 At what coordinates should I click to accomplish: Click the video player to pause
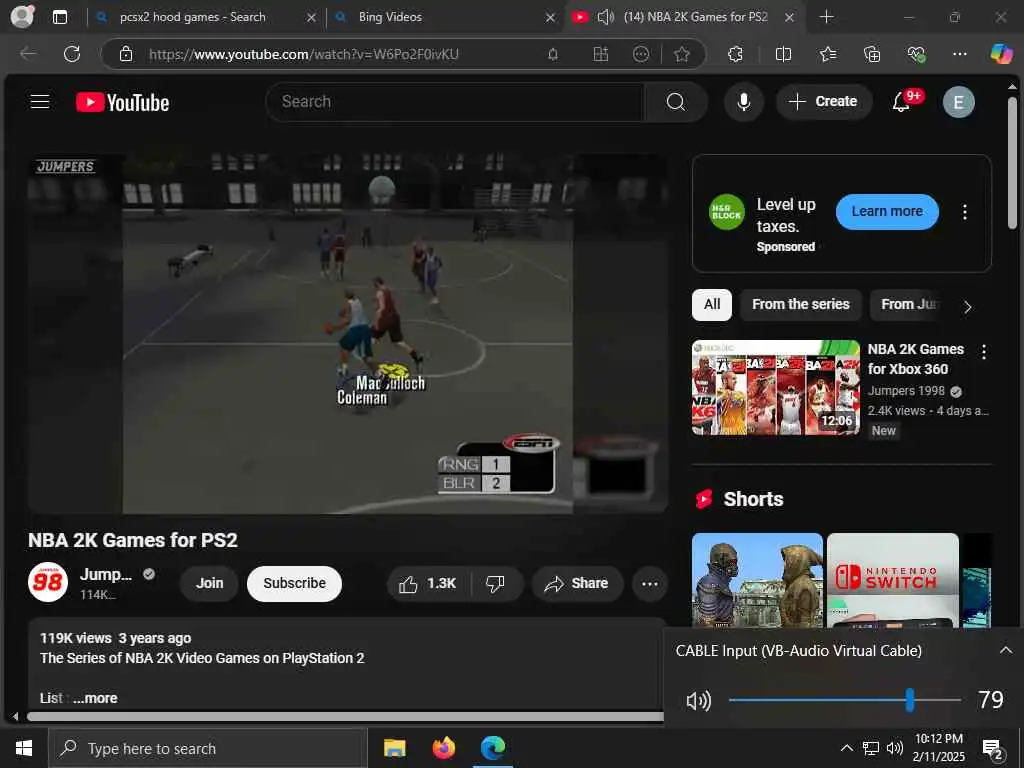point(347,333)
